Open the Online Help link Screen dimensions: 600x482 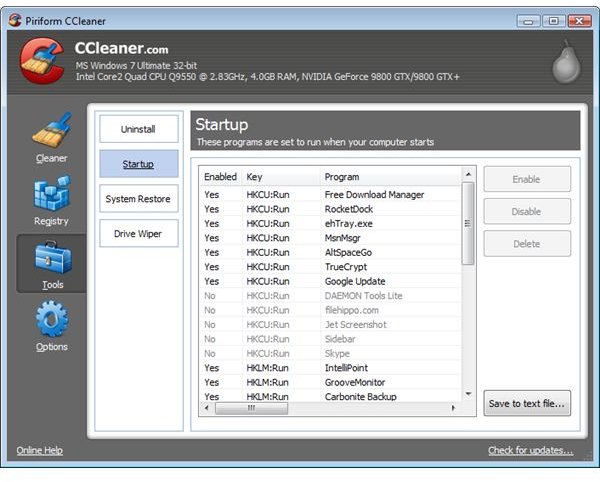tap(39, 450)
